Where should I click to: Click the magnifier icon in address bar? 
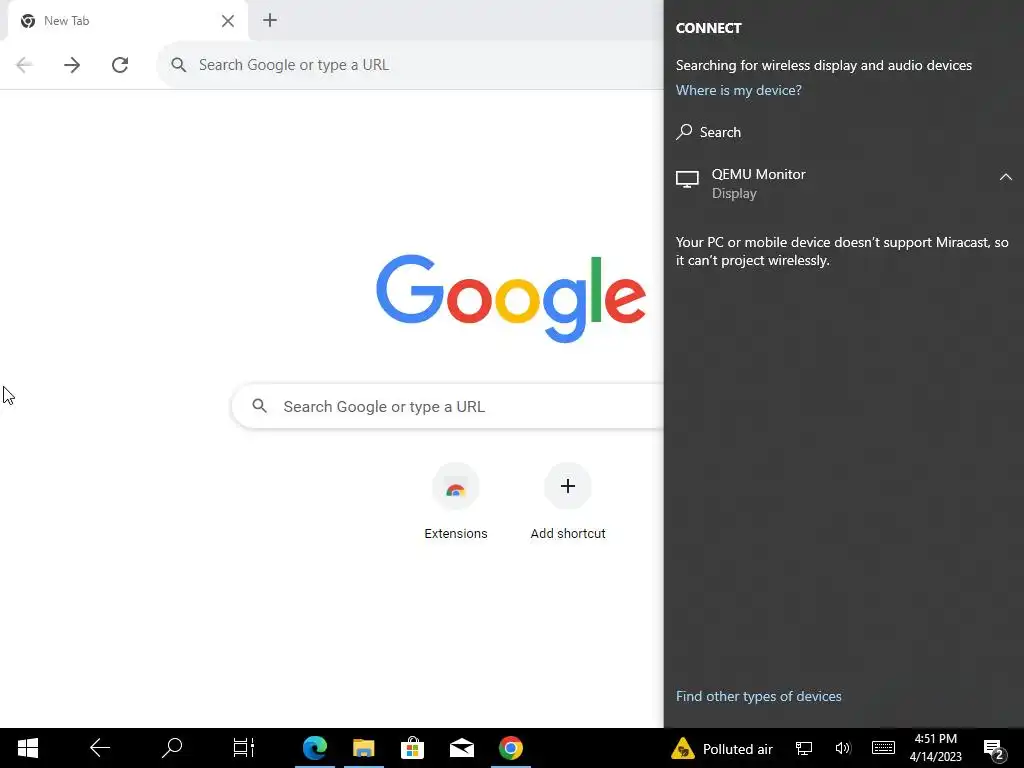(178, 65)
